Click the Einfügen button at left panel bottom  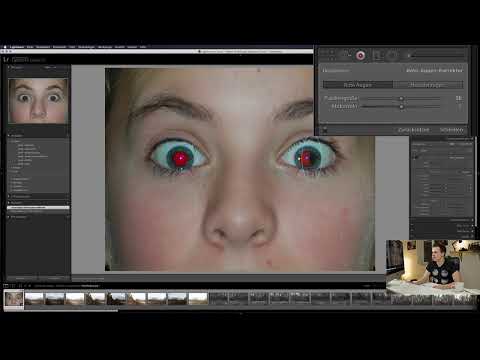point(54,278)
